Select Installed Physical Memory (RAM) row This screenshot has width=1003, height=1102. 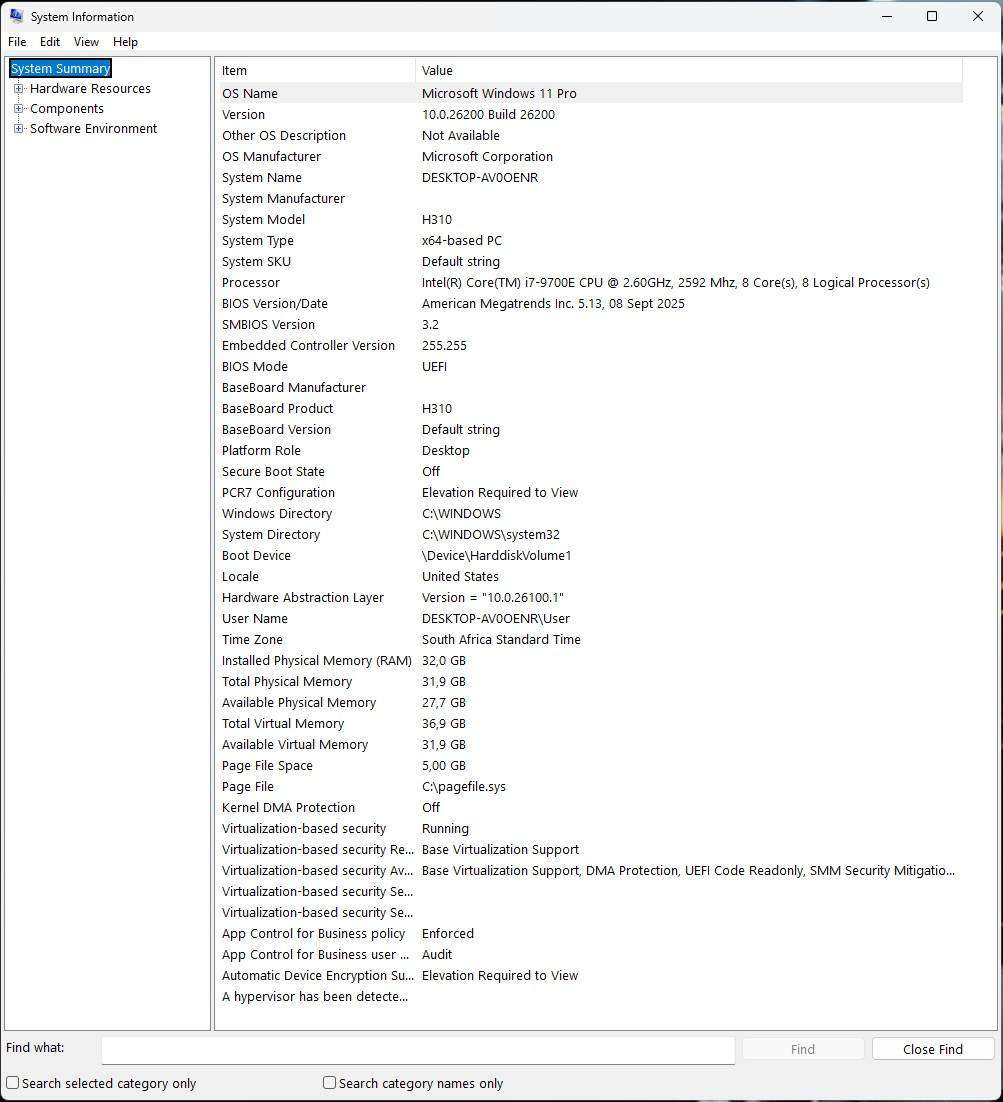pos(590,661)
